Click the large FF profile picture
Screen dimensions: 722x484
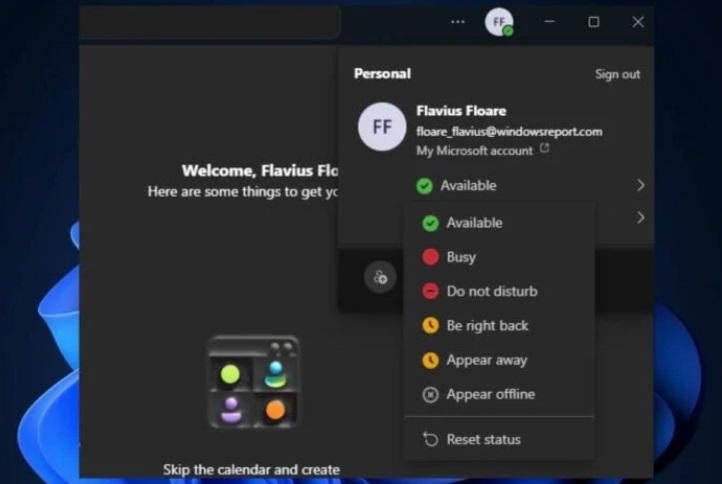pyautogui.click(x=382, y=127)
